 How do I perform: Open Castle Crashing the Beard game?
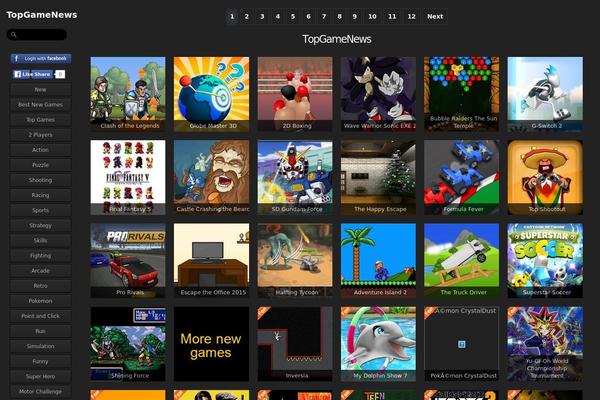[211, 177]
